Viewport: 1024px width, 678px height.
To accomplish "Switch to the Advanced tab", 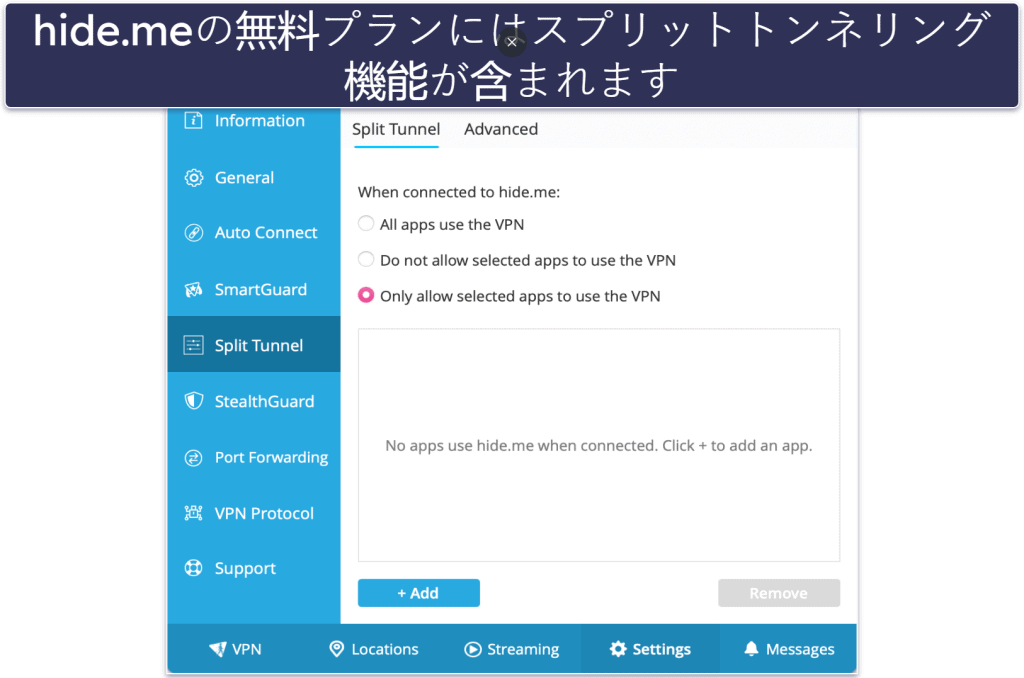I will (x=501, y=129).
